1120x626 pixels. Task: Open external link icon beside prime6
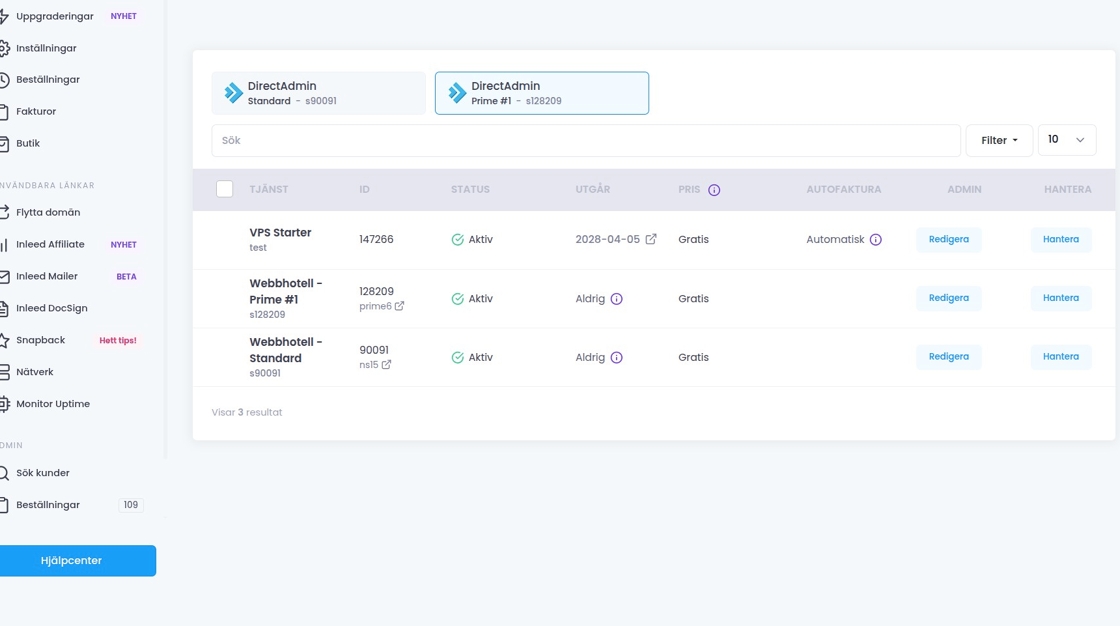click(x=399, y=306)
